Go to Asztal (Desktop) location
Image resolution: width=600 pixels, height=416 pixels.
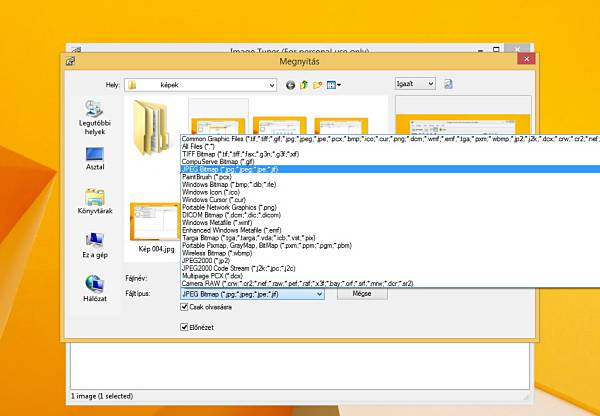pyautogui.click(x=95, y=158)
